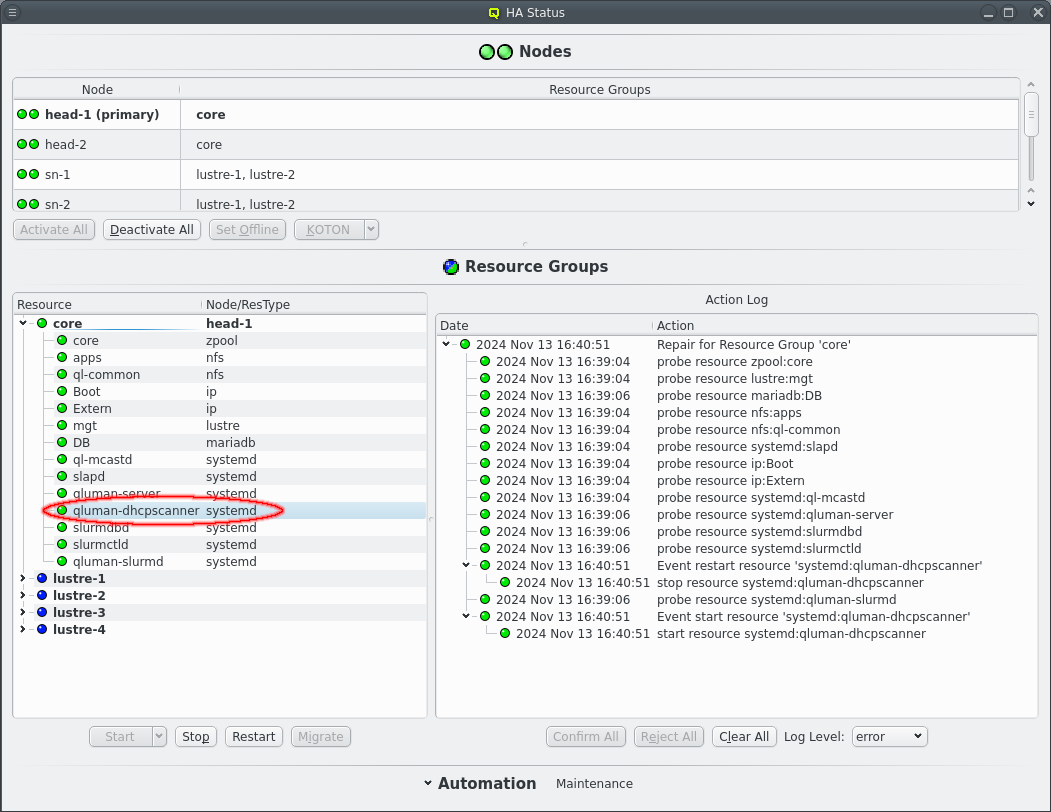Image resolution: width=1051 pixels, height=812 pixels.
Task: Click green status dot of ql-mcastd resource
Action: point(62,459)
